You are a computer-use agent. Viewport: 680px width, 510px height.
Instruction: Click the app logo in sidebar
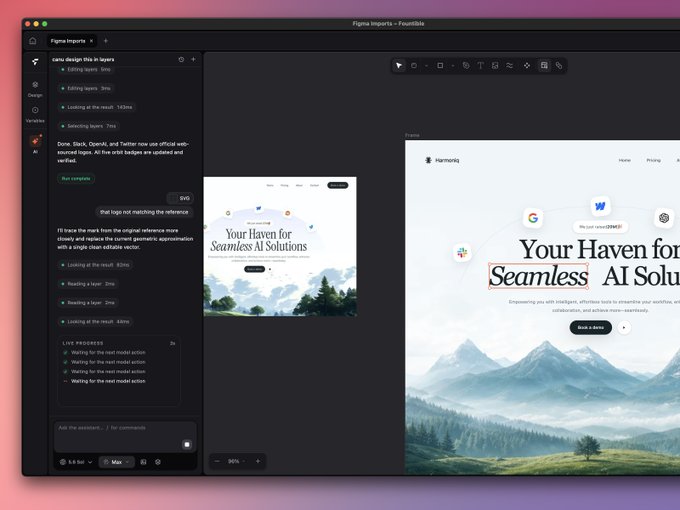tap(35, 62)
